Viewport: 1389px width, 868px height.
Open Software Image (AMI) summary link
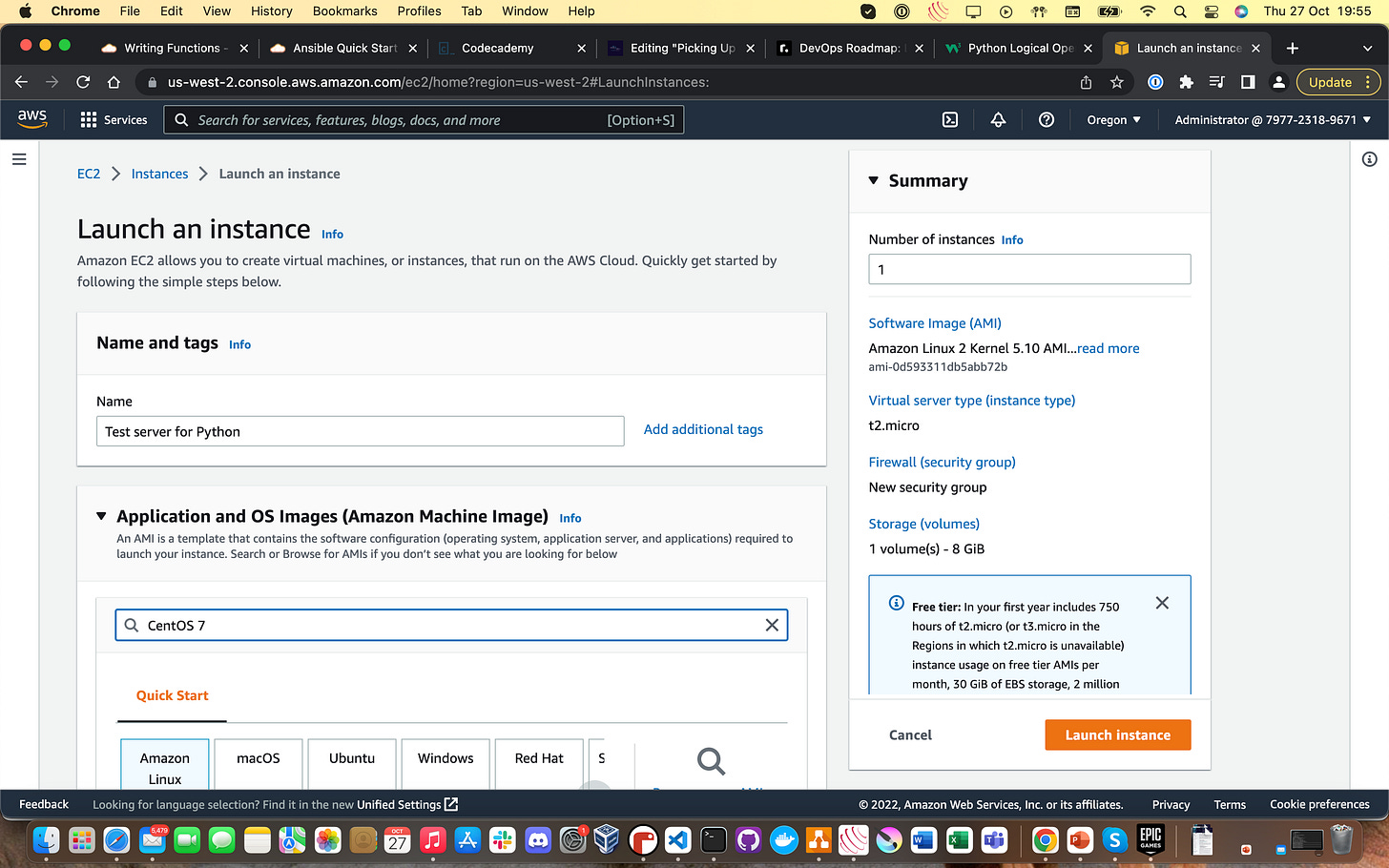tap(935, 323)
